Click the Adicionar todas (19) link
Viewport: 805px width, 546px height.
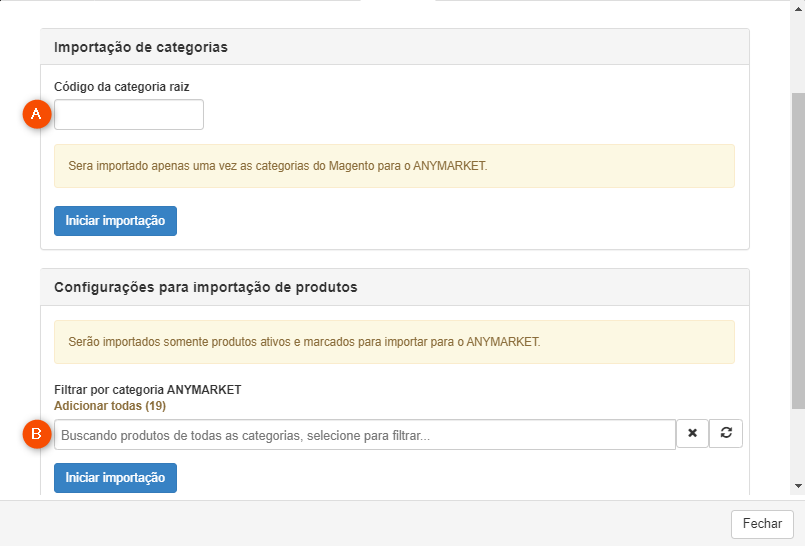click(x=110, y=406)
